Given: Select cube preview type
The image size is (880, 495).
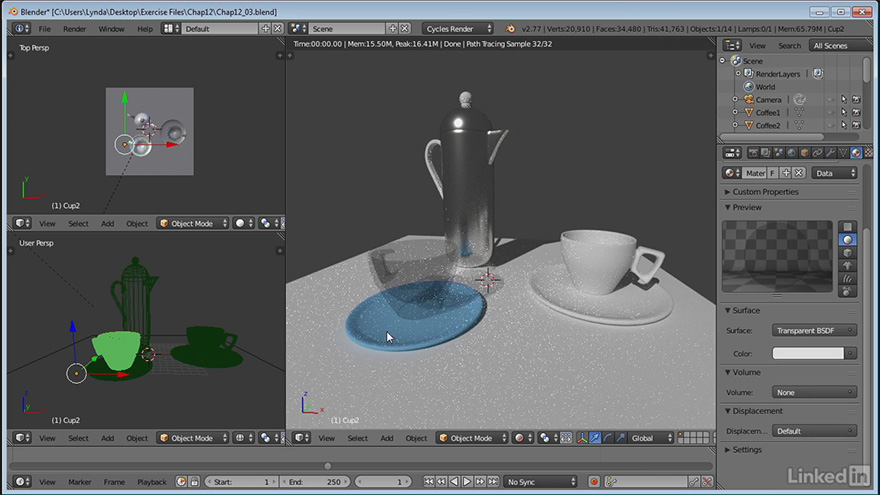Looking at the screenshot, I should click(x=847, y=253).
